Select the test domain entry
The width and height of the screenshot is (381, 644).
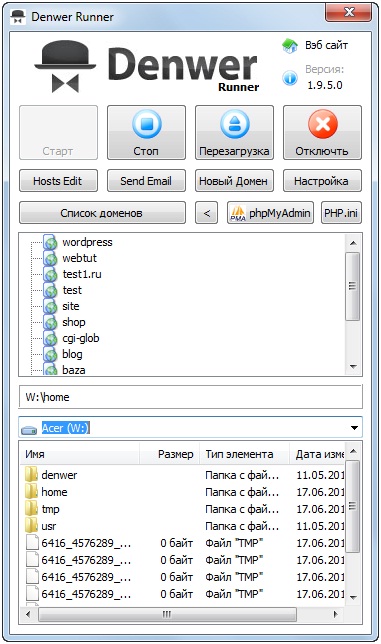(72, 290)
